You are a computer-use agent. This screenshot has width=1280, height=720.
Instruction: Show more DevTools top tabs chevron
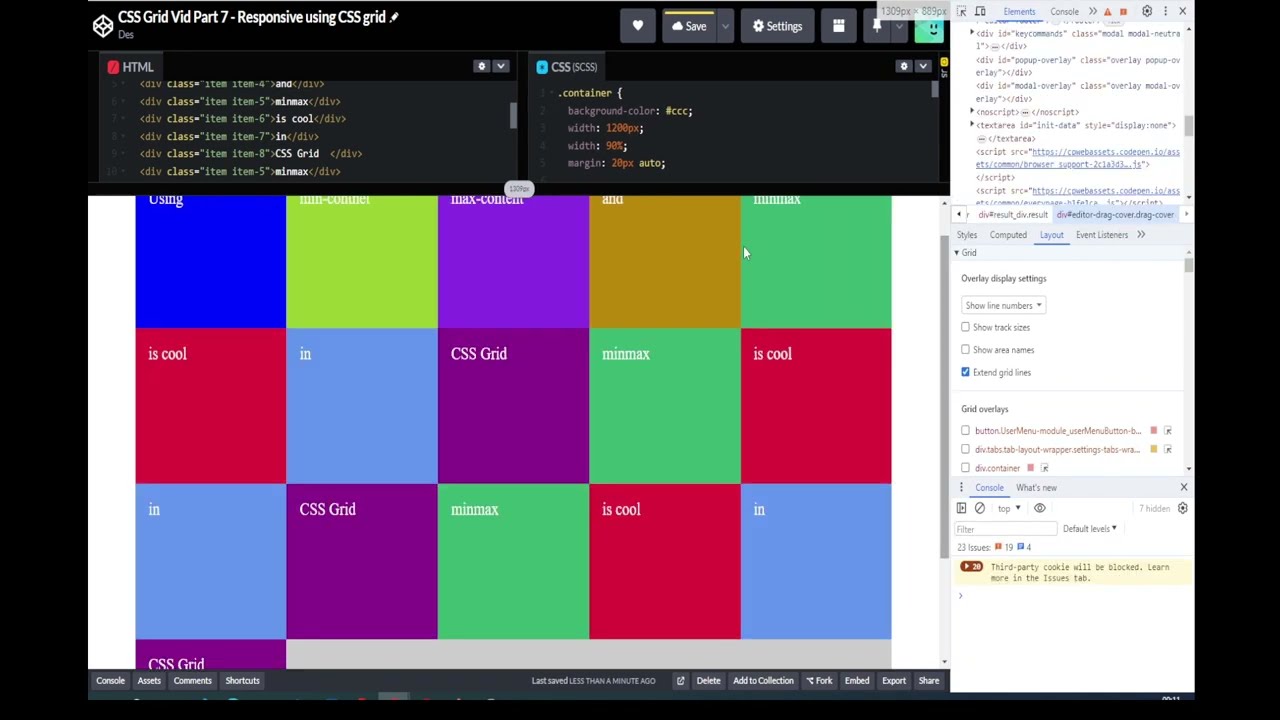1092,11
